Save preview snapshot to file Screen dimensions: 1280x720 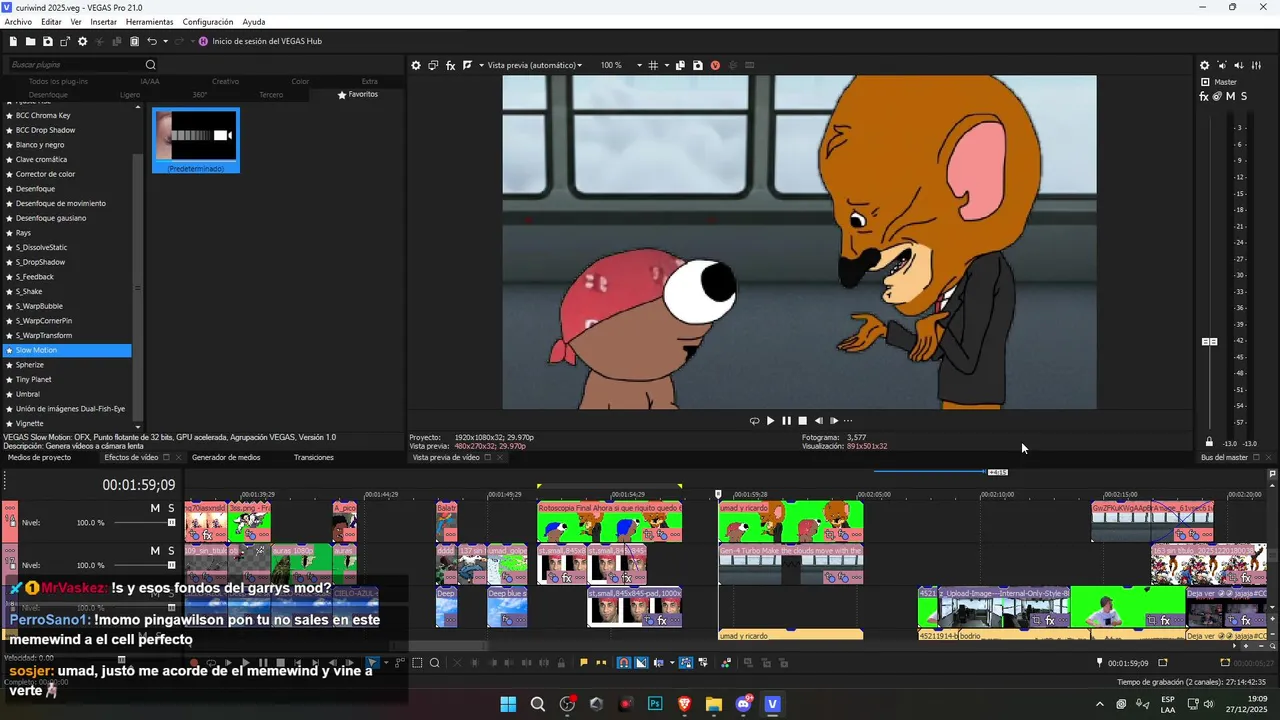tap(698, 65)
